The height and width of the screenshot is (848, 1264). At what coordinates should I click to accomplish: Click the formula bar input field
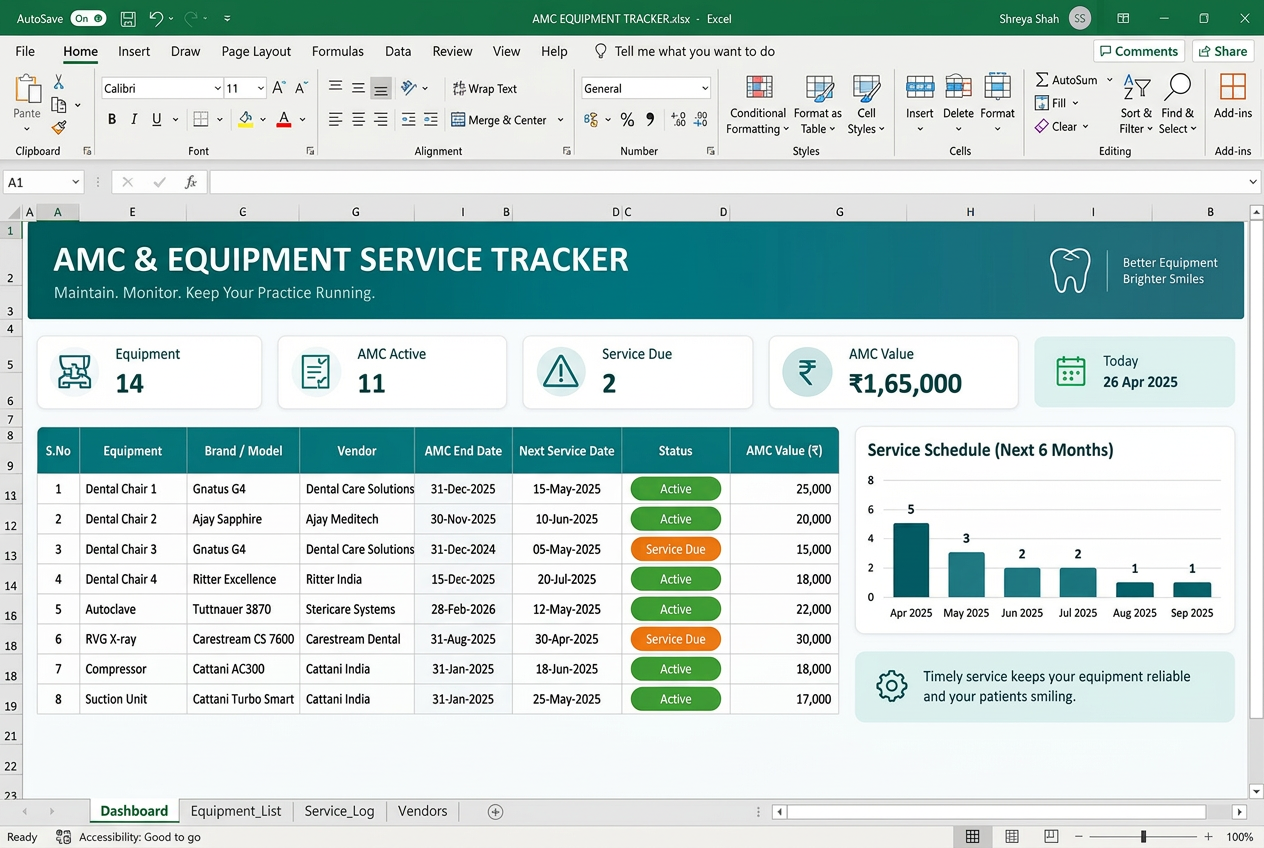[x=727, y=182]
